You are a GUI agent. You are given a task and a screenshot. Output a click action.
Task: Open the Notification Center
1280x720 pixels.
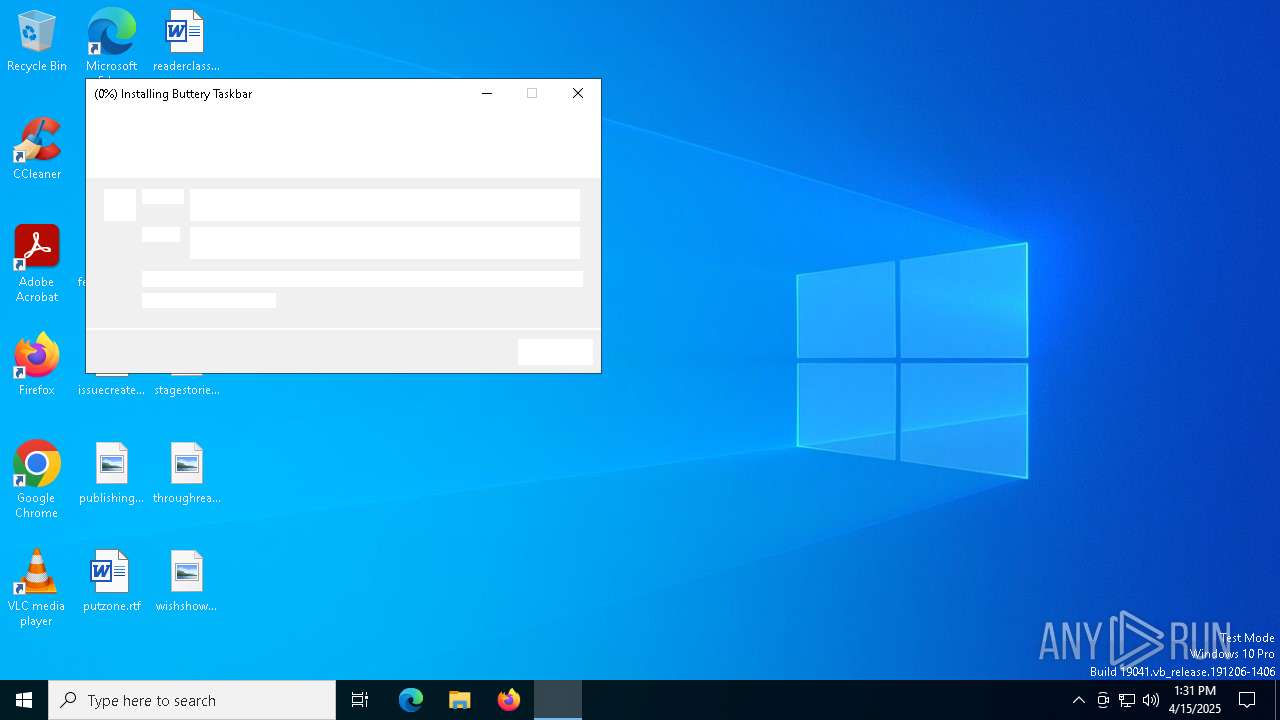pos(1247,700)
